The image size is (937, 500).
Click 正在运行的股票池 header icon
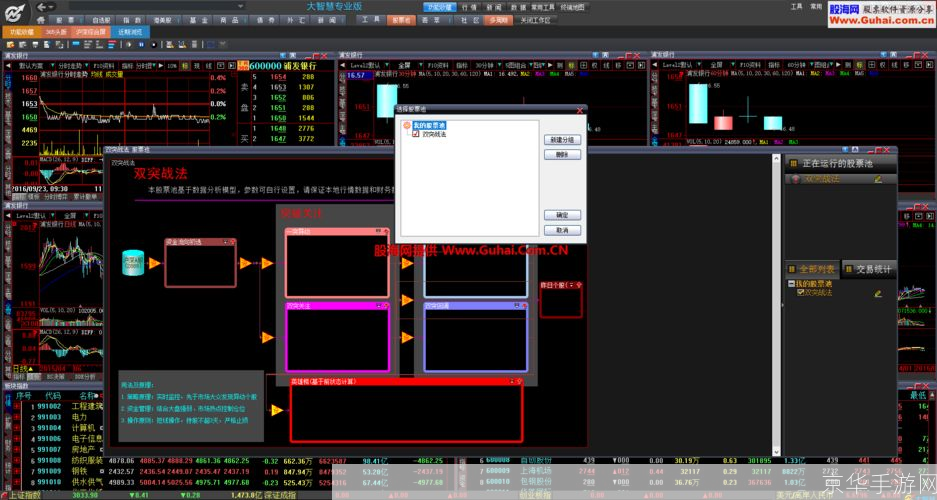tap(794, 163)
